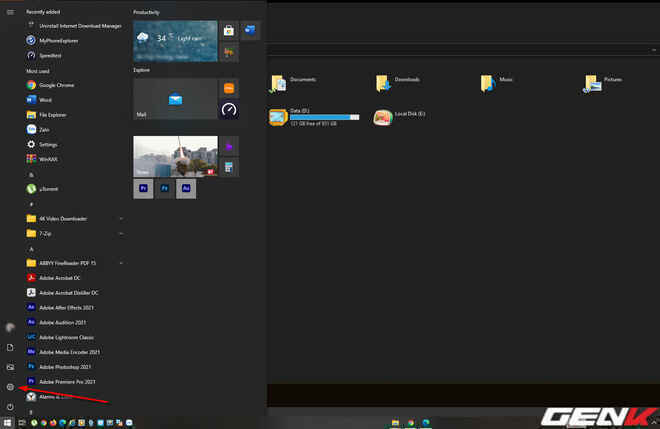The width and height of the screenshot is (660, 429).
Task: Click the & section header in app list
Action: click(31, 174)
